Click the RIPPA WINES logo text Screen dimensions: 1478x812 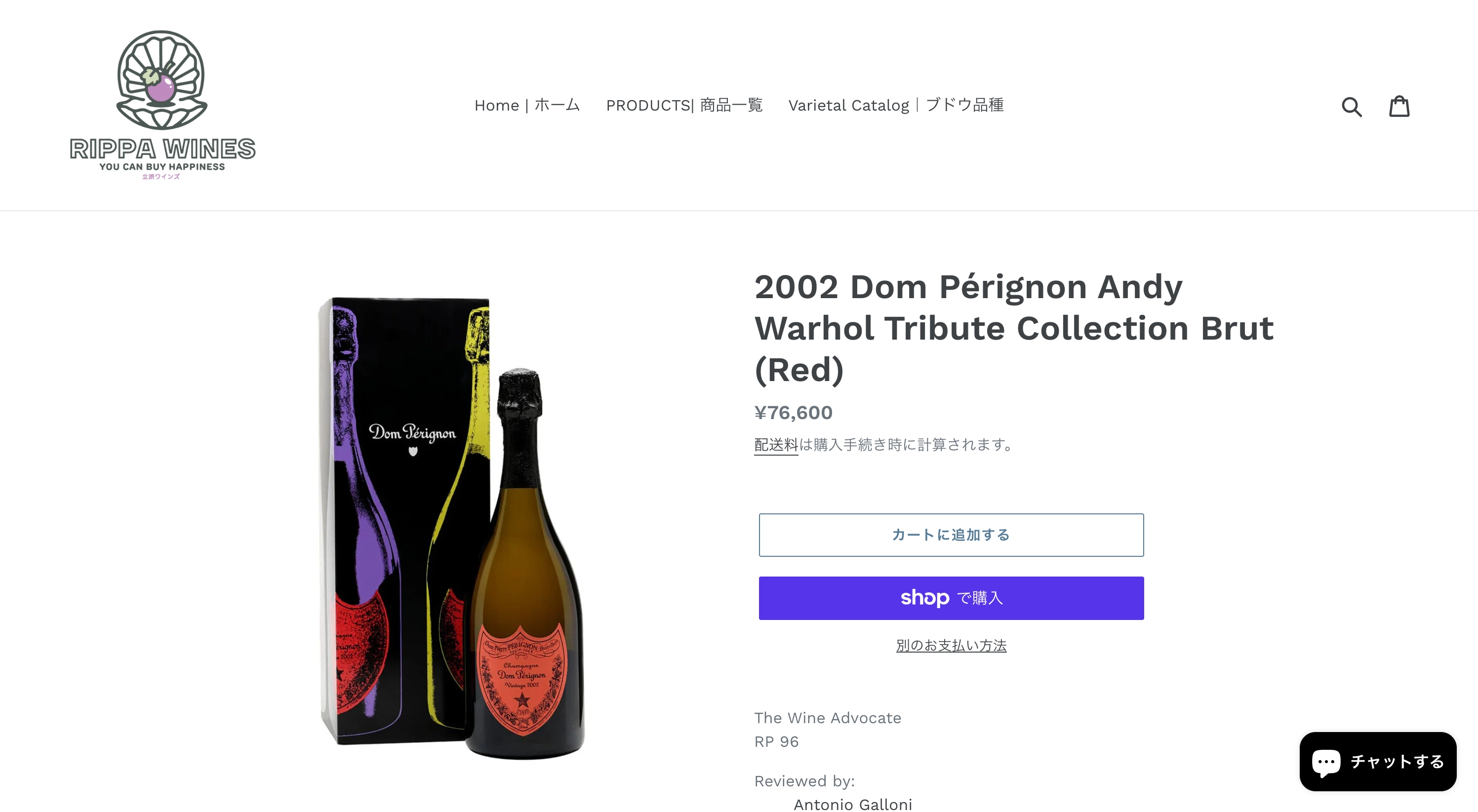162,149
